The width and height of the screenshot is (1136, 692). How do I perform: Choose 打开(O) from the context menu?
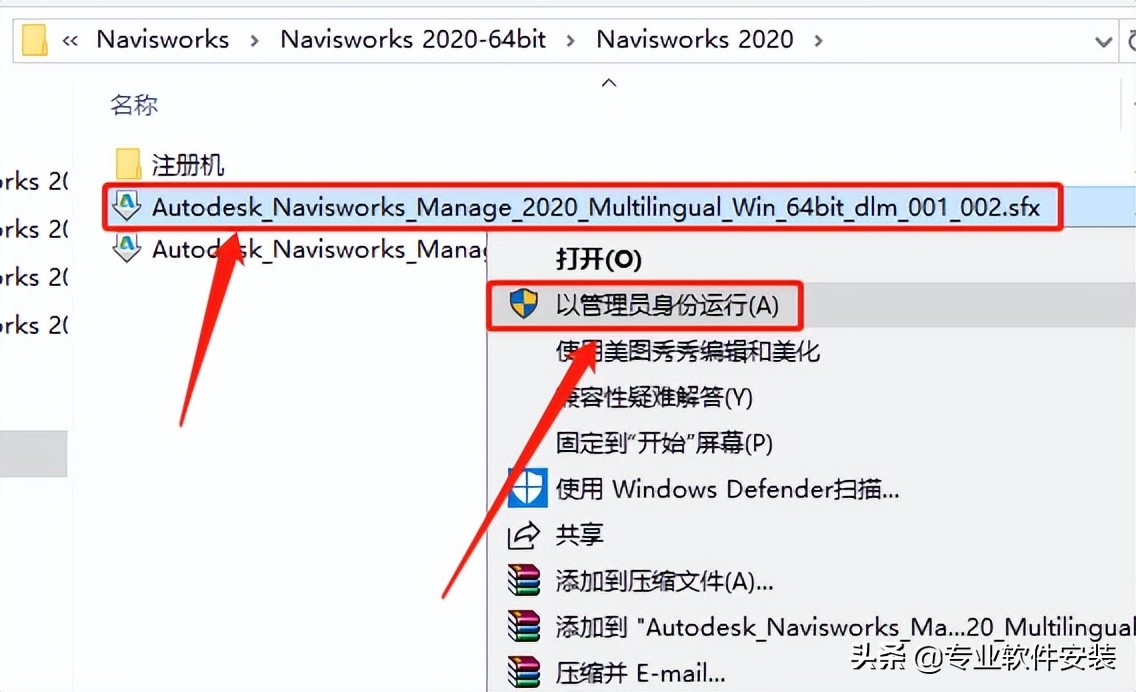tap(598, 259)
